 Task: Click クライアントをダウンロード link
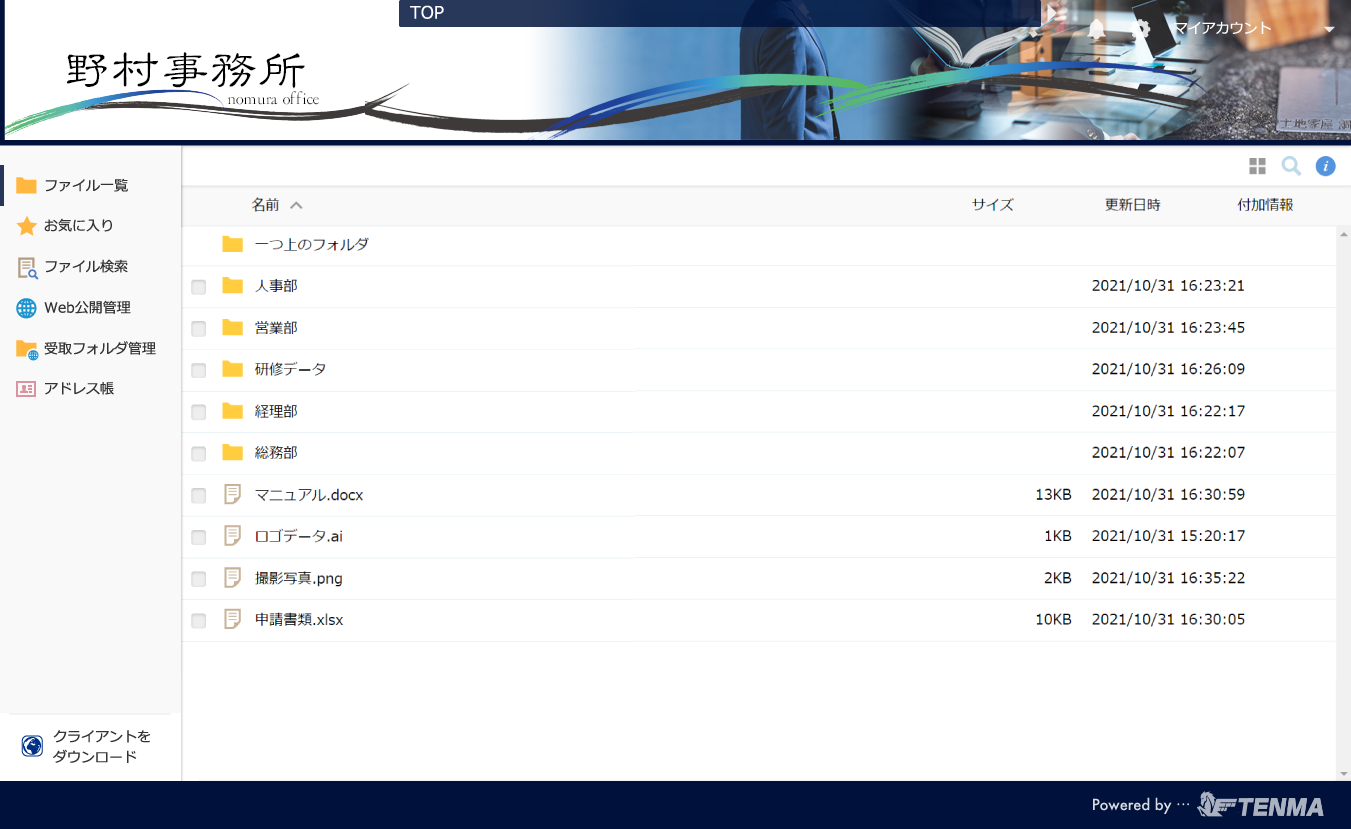(102, 746)
